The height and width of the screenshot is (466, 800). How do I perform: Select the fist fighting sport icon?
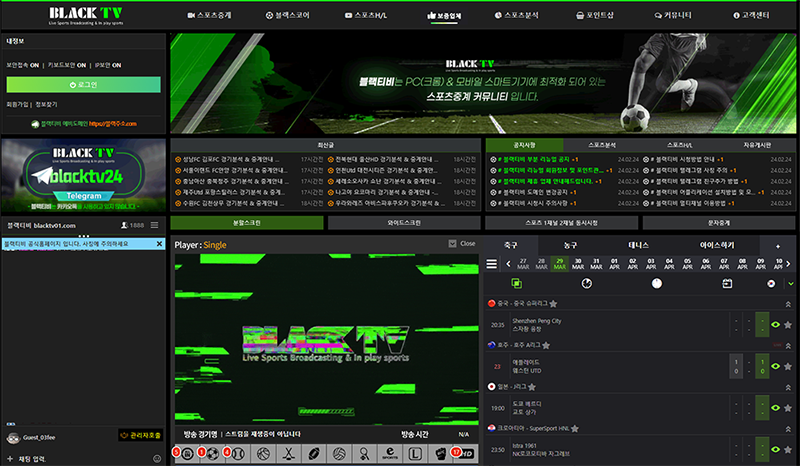click(x=440, y=453)
